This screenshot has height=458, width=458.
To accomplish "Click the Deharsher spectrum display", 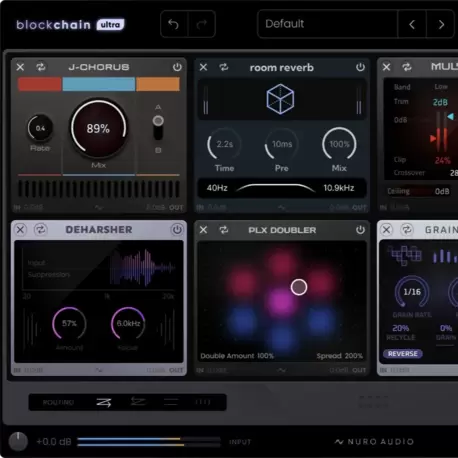I will (99, 269).
